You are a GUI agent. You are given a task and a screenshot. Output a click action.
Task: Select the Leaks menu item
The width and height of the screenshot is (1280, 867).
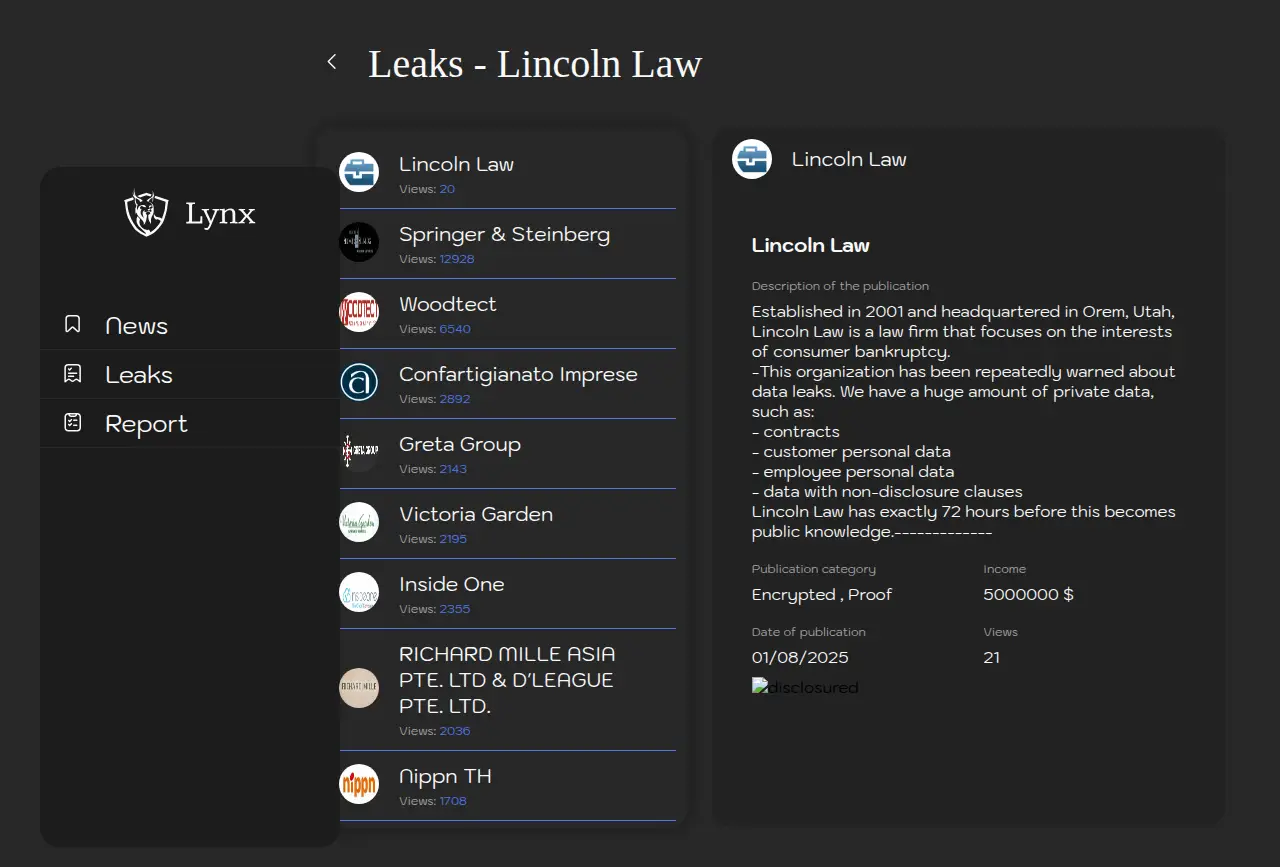pyautogui.click(x=139, y=375)
